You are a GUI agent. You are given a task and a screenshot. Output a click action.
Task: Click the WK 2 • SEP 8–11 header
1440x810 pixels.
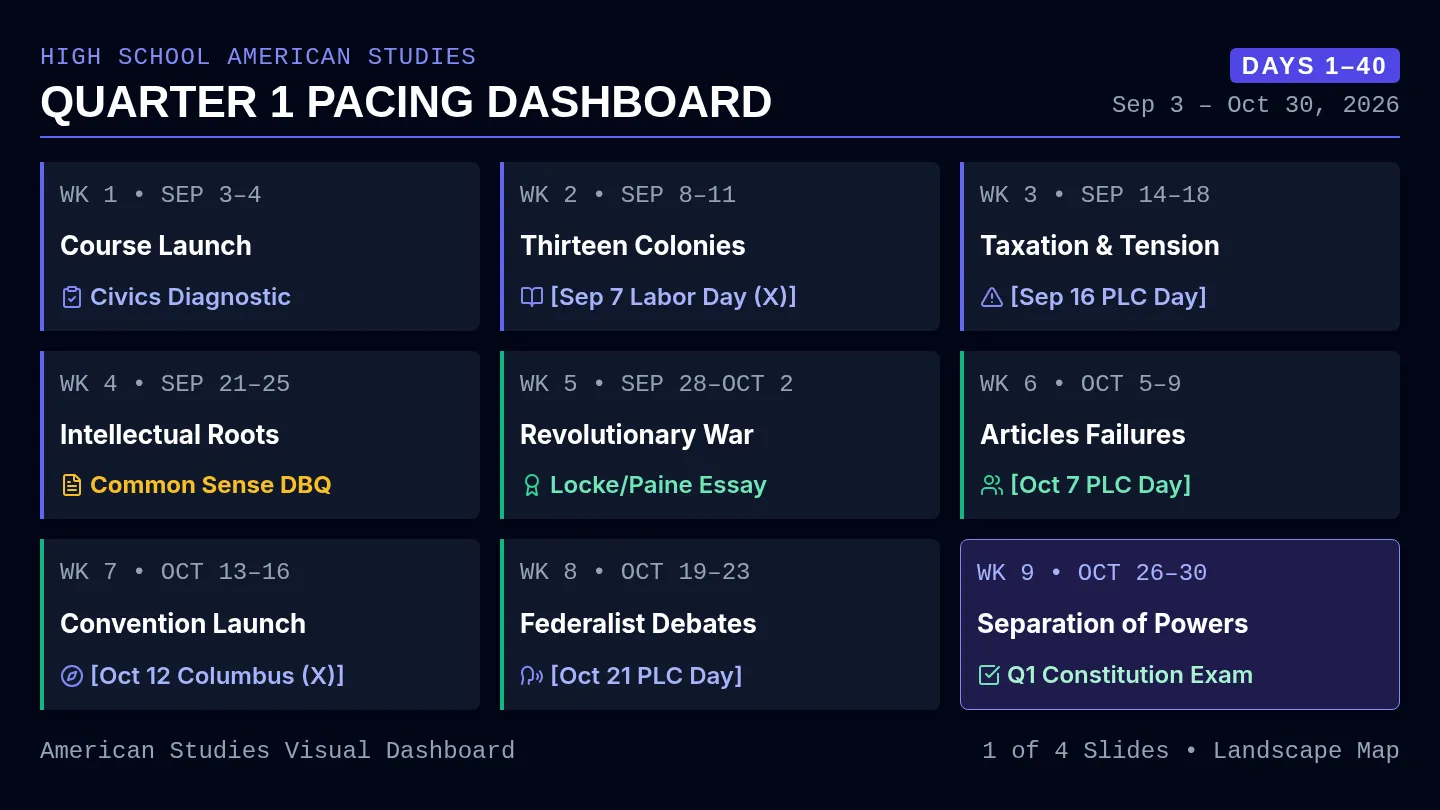point(628,195)
